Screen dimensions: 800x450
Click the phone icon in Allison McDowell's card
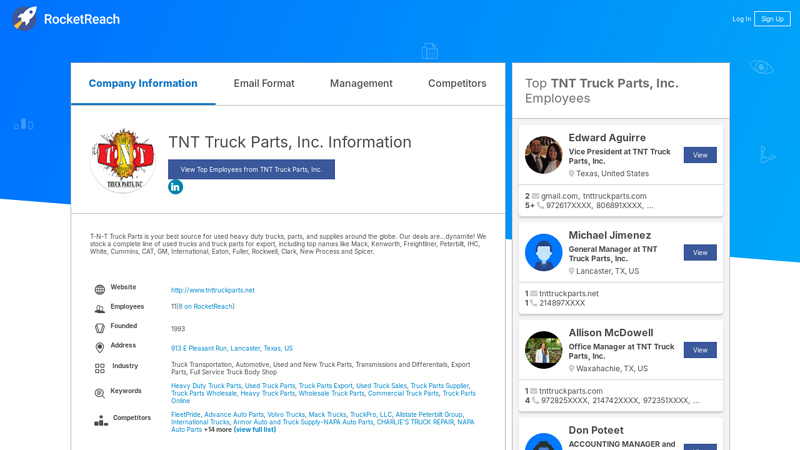pos(535,401)
